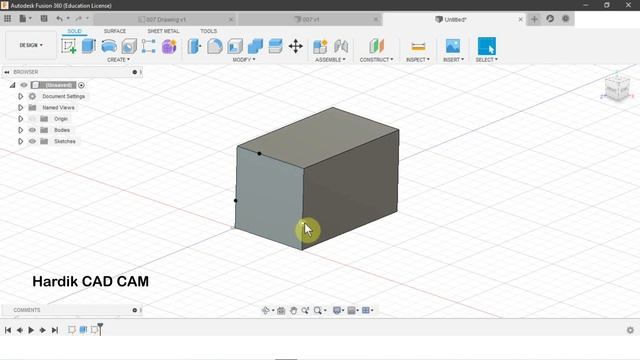Activate the Select tool

[487, 46]
